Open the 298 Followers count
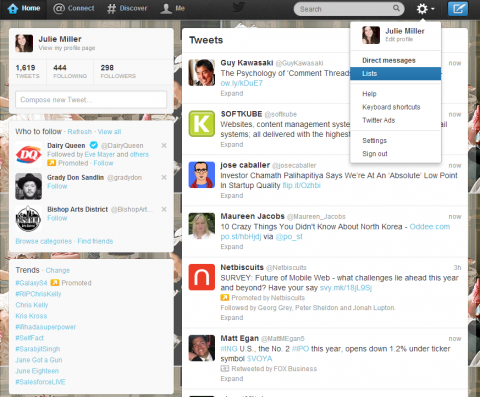 [x=118, y=72]
